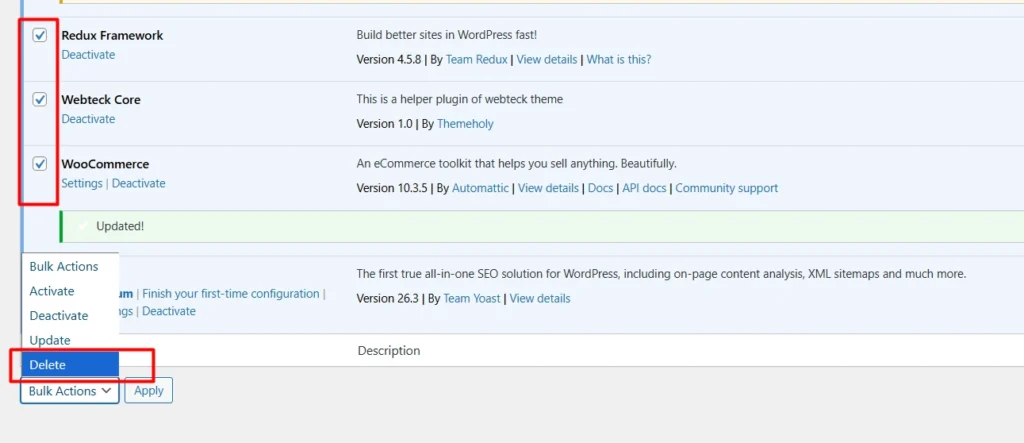Deactivate the Yoast SEO plugin
This screenshot has height=443, width=1024.
click(x=168, y=311)
